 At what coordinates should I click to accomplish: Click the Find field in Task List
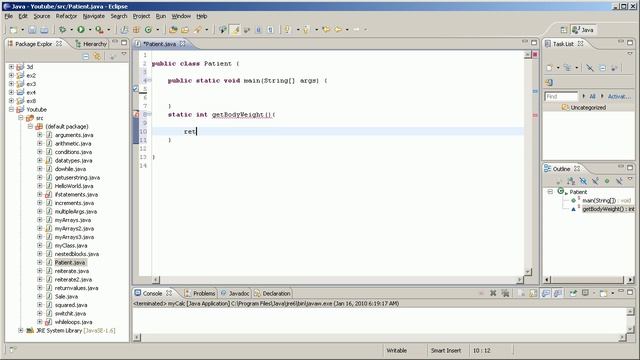tap(562, 96)
